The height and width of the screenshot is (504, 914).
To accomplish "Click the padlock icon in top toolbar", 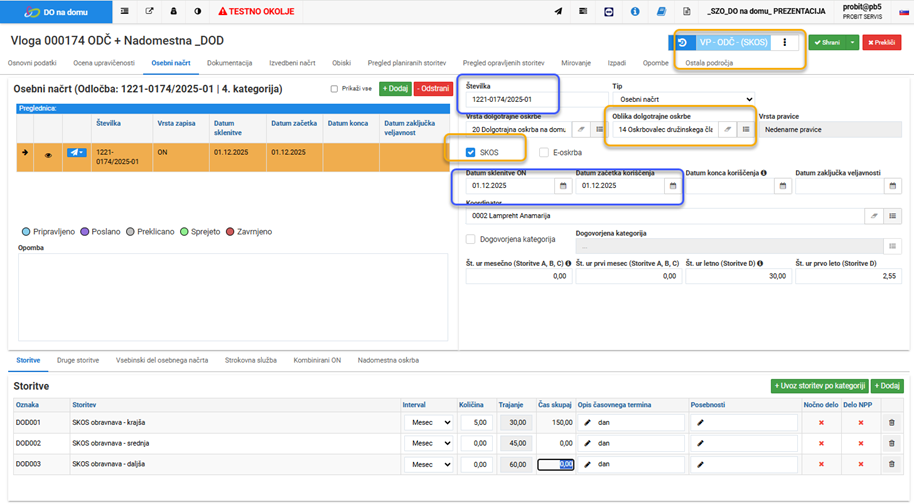I will tap(173, 11).
